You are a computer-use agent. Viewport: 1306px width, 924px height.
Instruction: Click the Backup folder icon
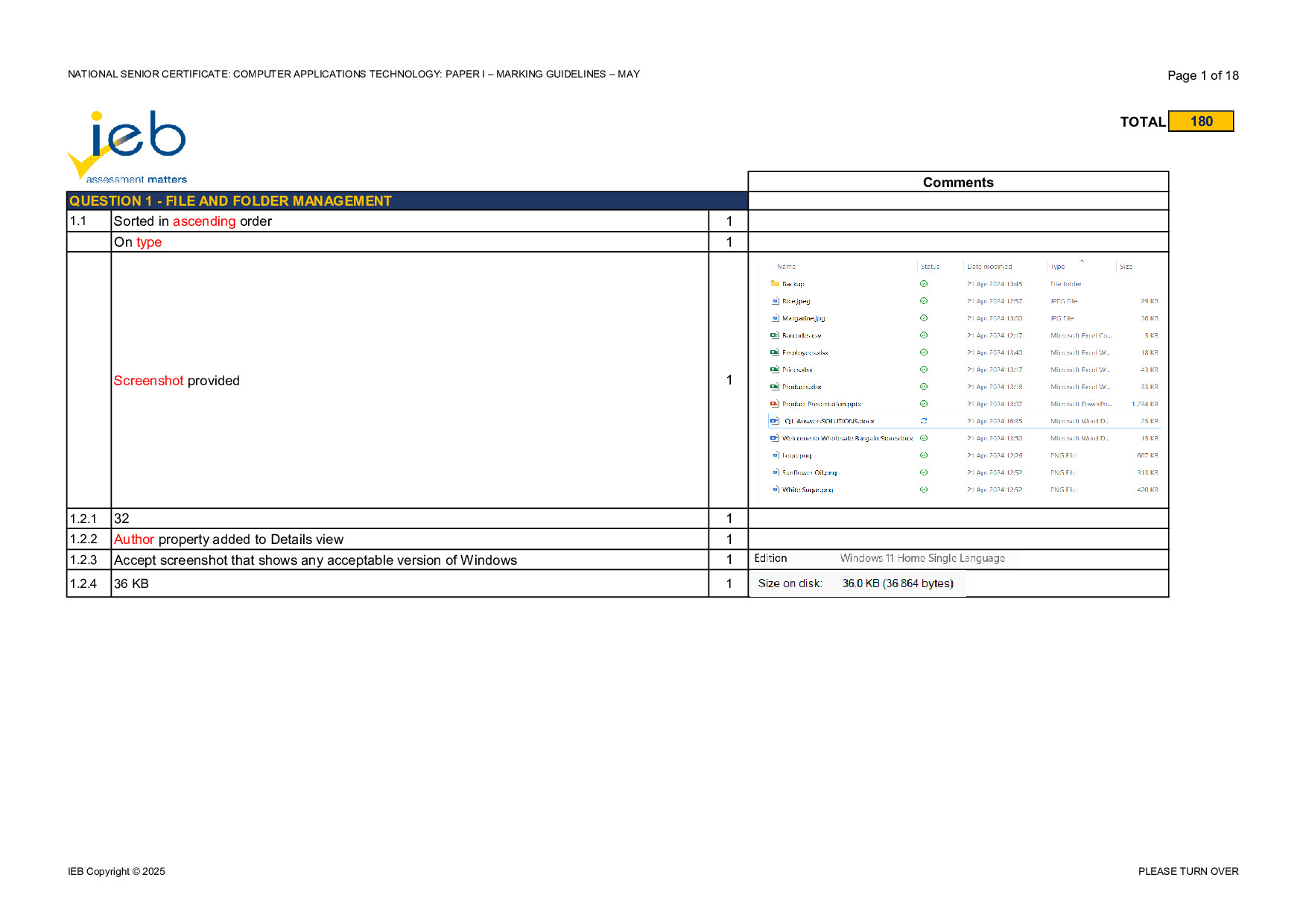[x=775, y=283]
